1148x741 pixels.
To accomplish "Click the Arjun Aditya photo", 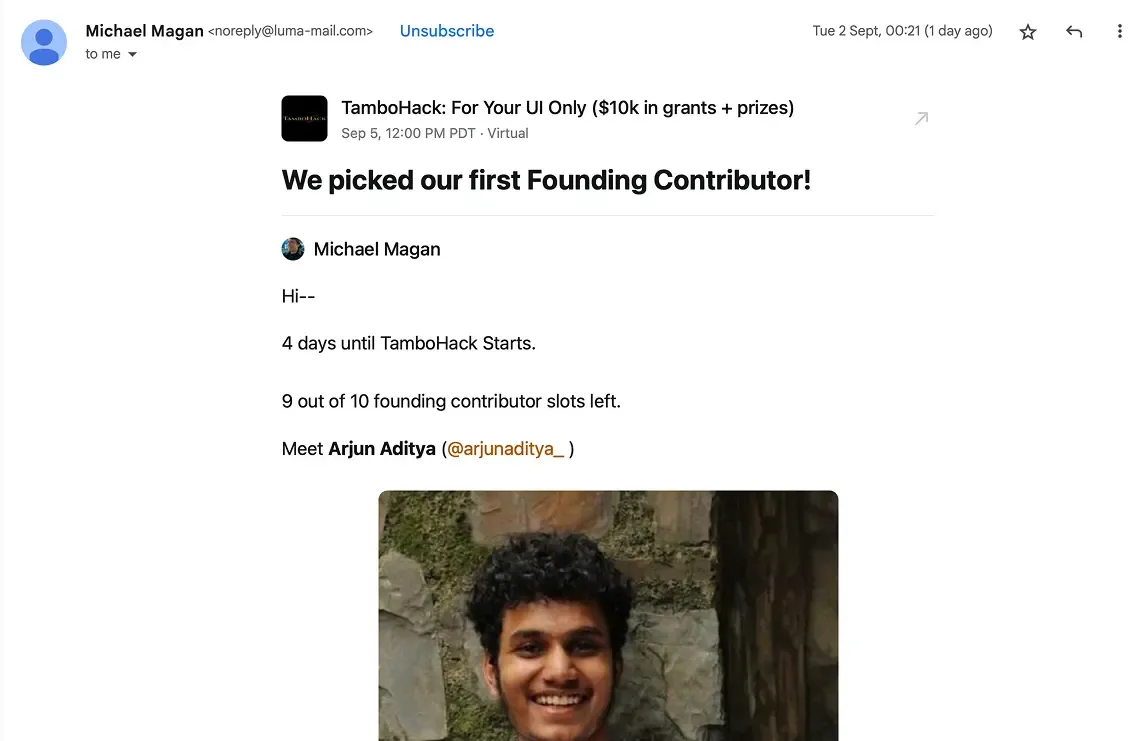I will 608,615.
